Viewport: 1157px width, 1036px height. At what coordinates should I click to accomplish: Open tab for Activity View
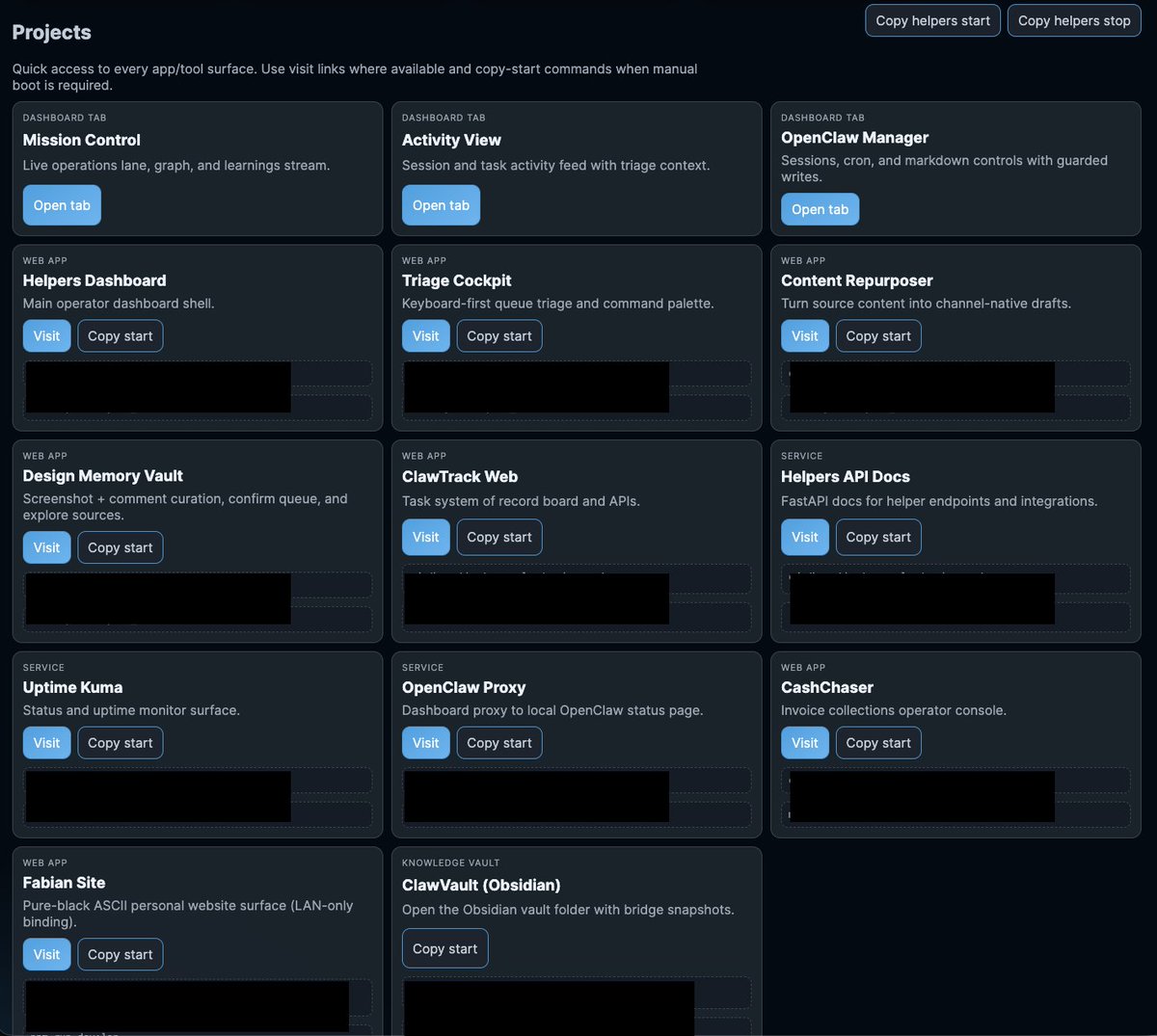pyautogui.click(x=441, y=205)
